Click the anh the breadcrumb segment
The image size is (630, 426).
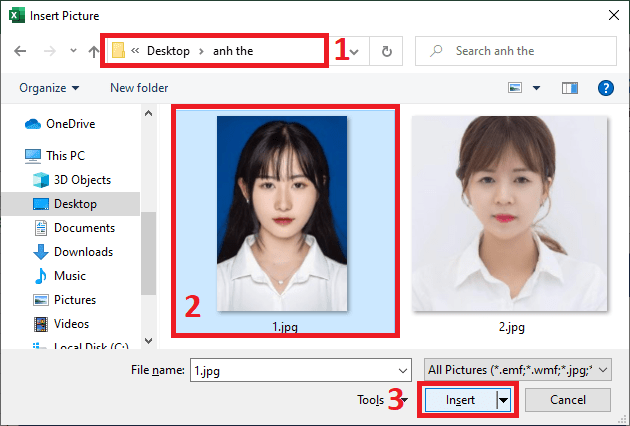[233, 51]
